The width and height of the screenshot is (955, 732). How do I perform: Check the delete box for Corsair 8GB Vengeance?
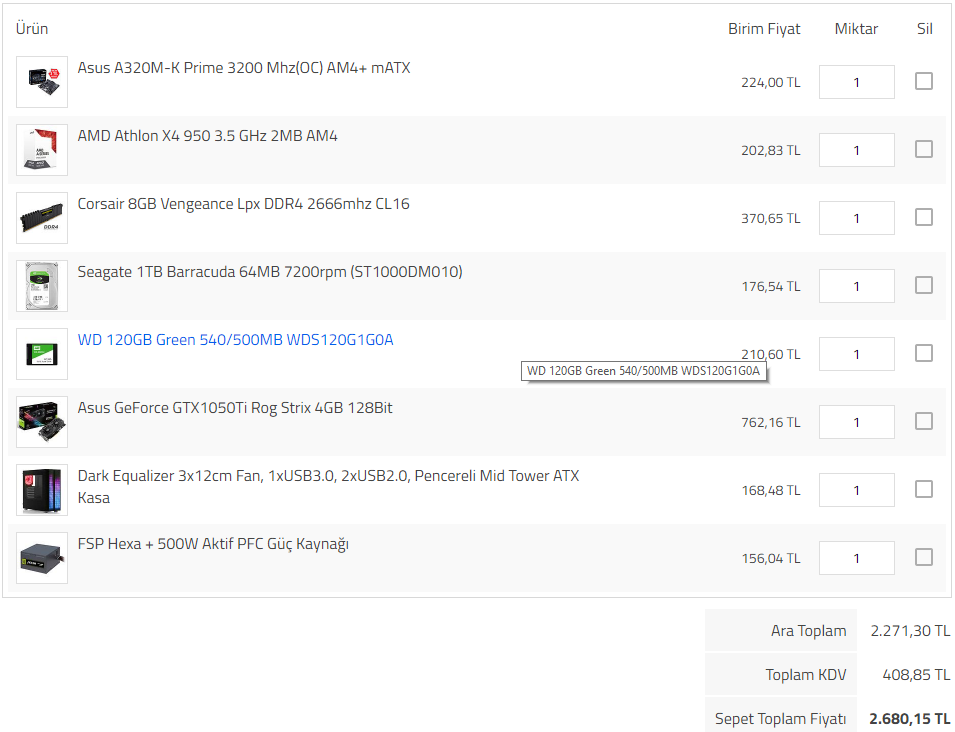tap(924, 217)
